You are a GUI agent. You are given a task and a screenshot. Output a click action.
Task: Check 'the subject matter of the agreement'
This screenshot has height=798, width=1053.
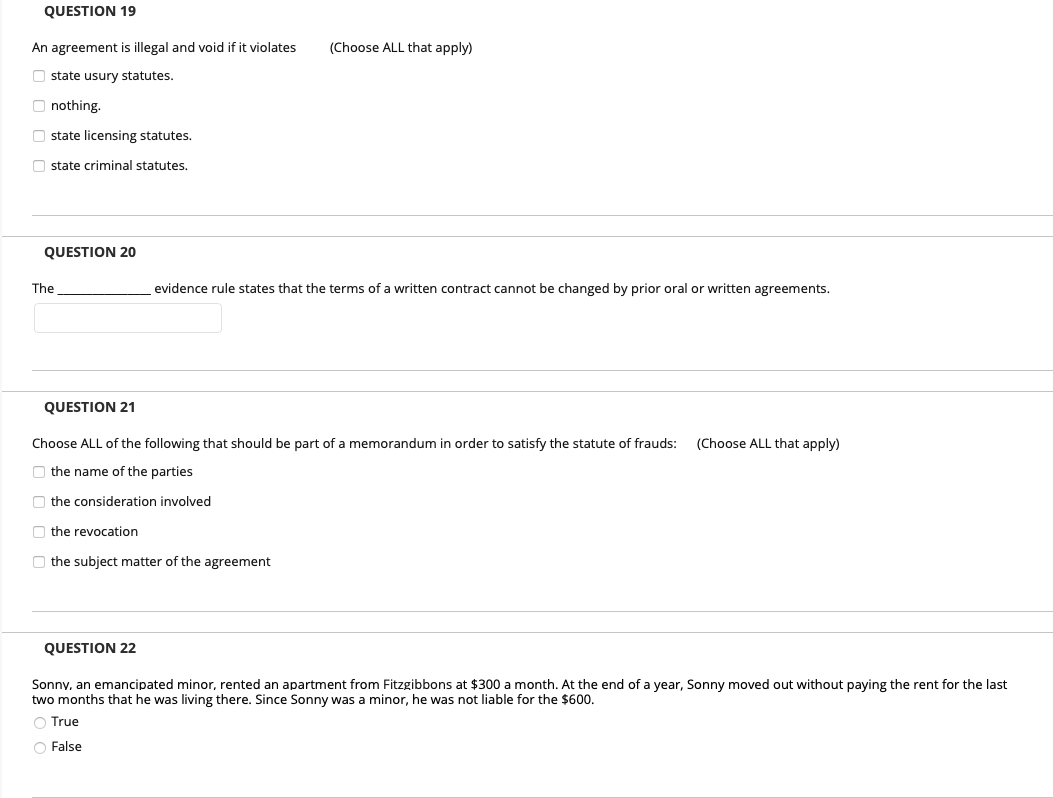[38, 561]
